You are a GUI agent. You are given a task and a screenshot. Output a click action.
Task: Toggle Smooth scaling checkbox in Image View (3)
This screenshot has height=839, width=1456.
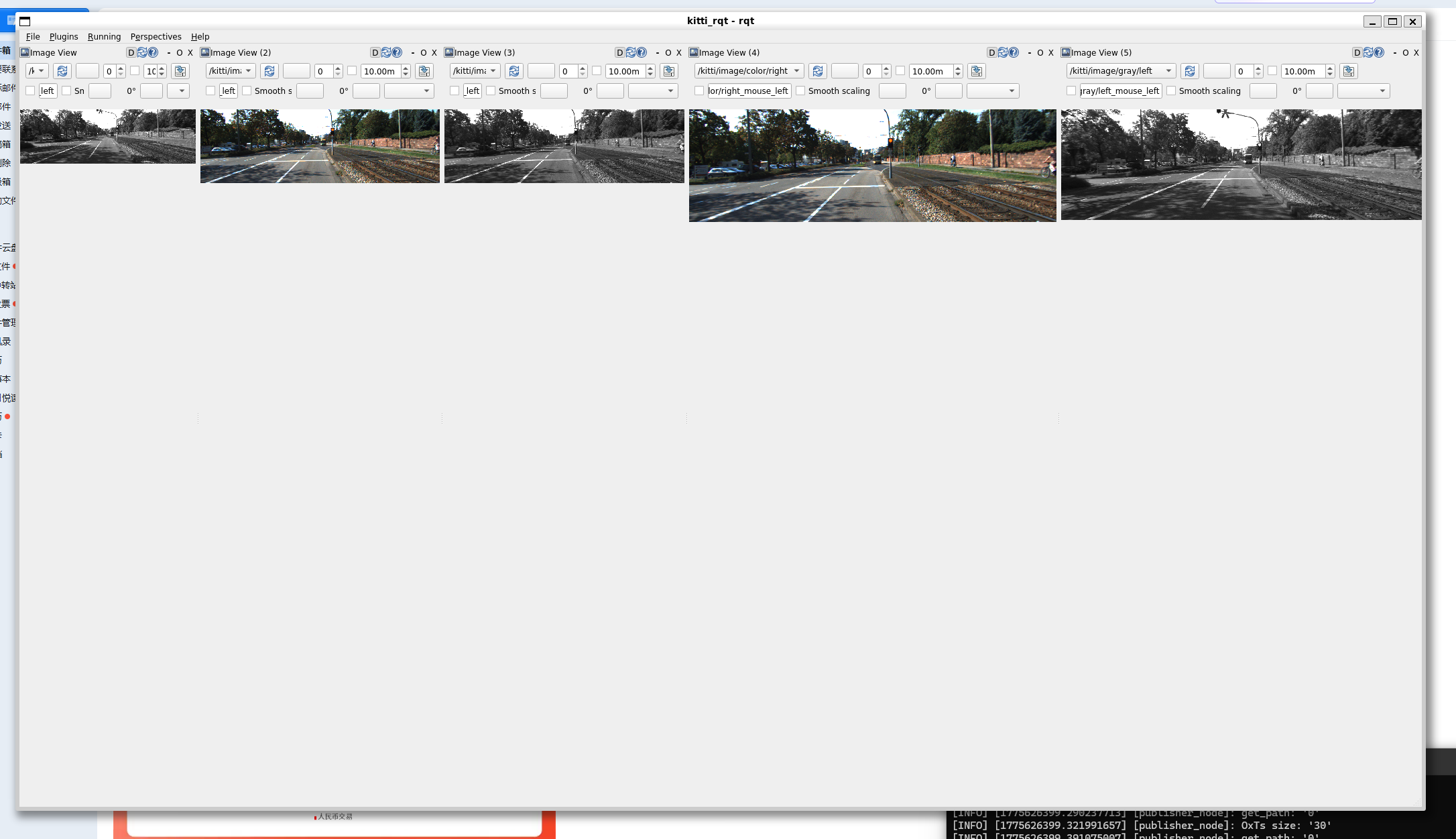pyautogui.click(x=491, y=91)
